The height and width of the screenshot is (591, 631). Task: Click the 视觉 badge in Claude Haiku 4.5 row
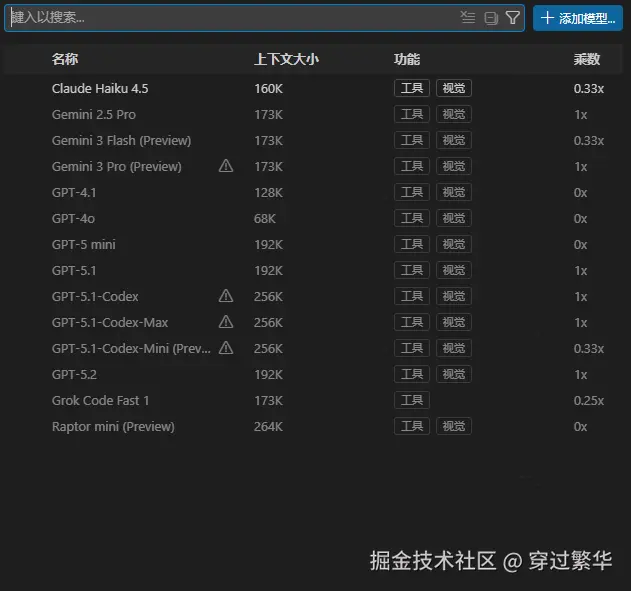(x=454, y=88)
